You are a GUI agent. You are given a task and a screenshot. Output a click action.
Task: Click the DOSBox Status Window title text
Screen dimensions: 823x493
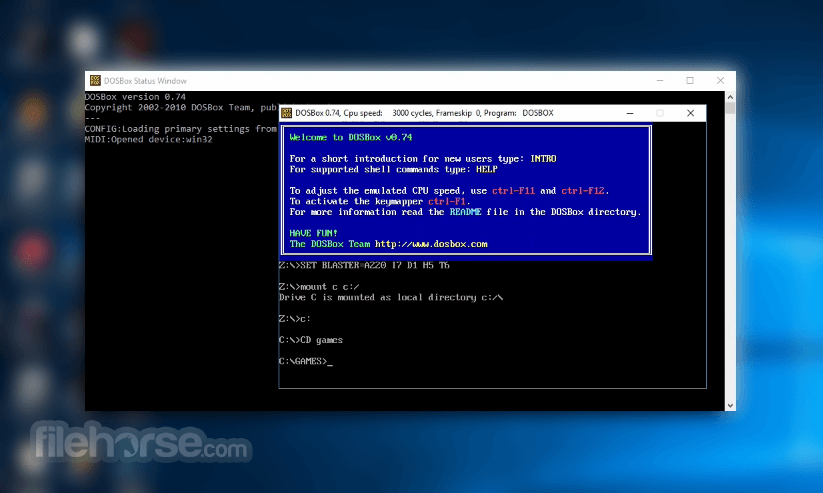point(145,81)
